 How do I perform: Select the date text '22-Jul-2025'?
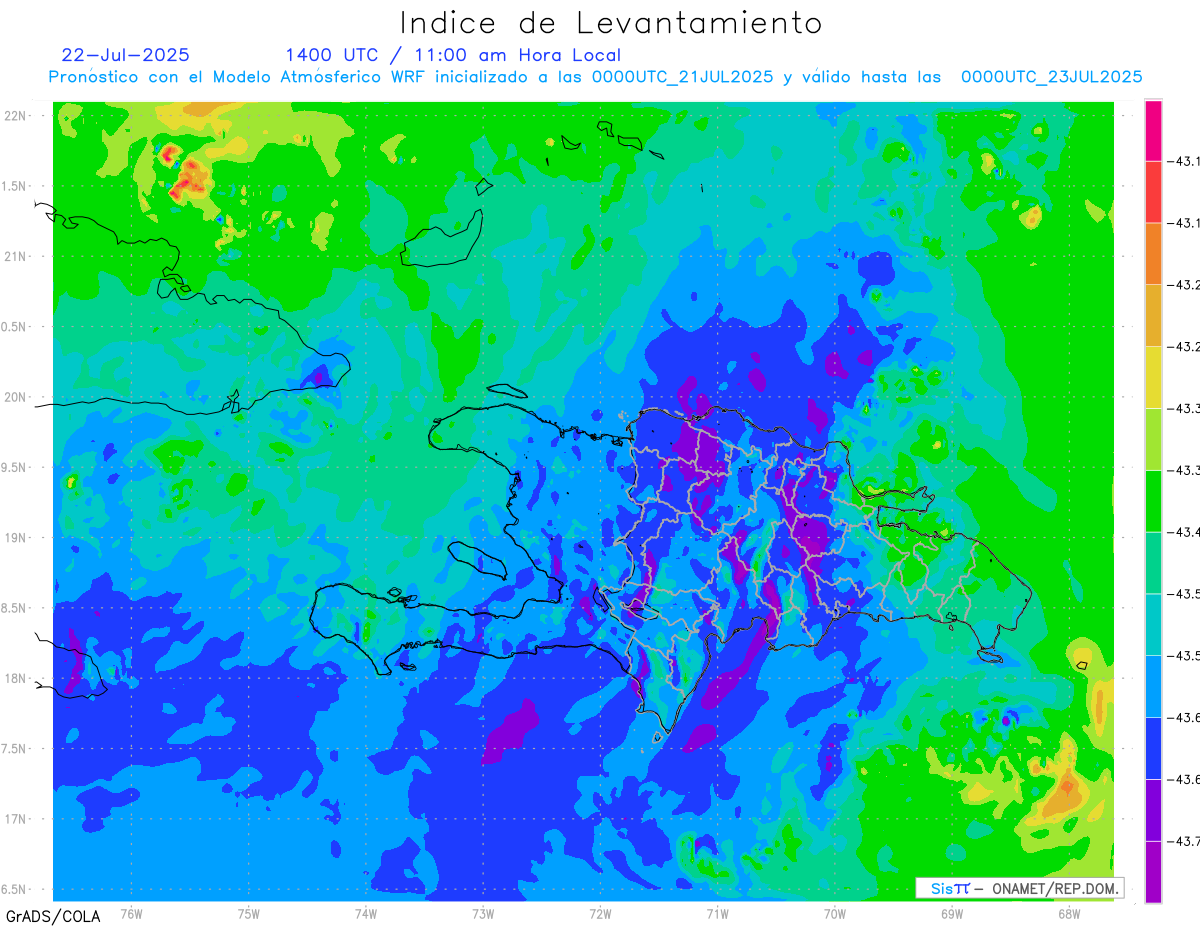[x=126, y=55]
